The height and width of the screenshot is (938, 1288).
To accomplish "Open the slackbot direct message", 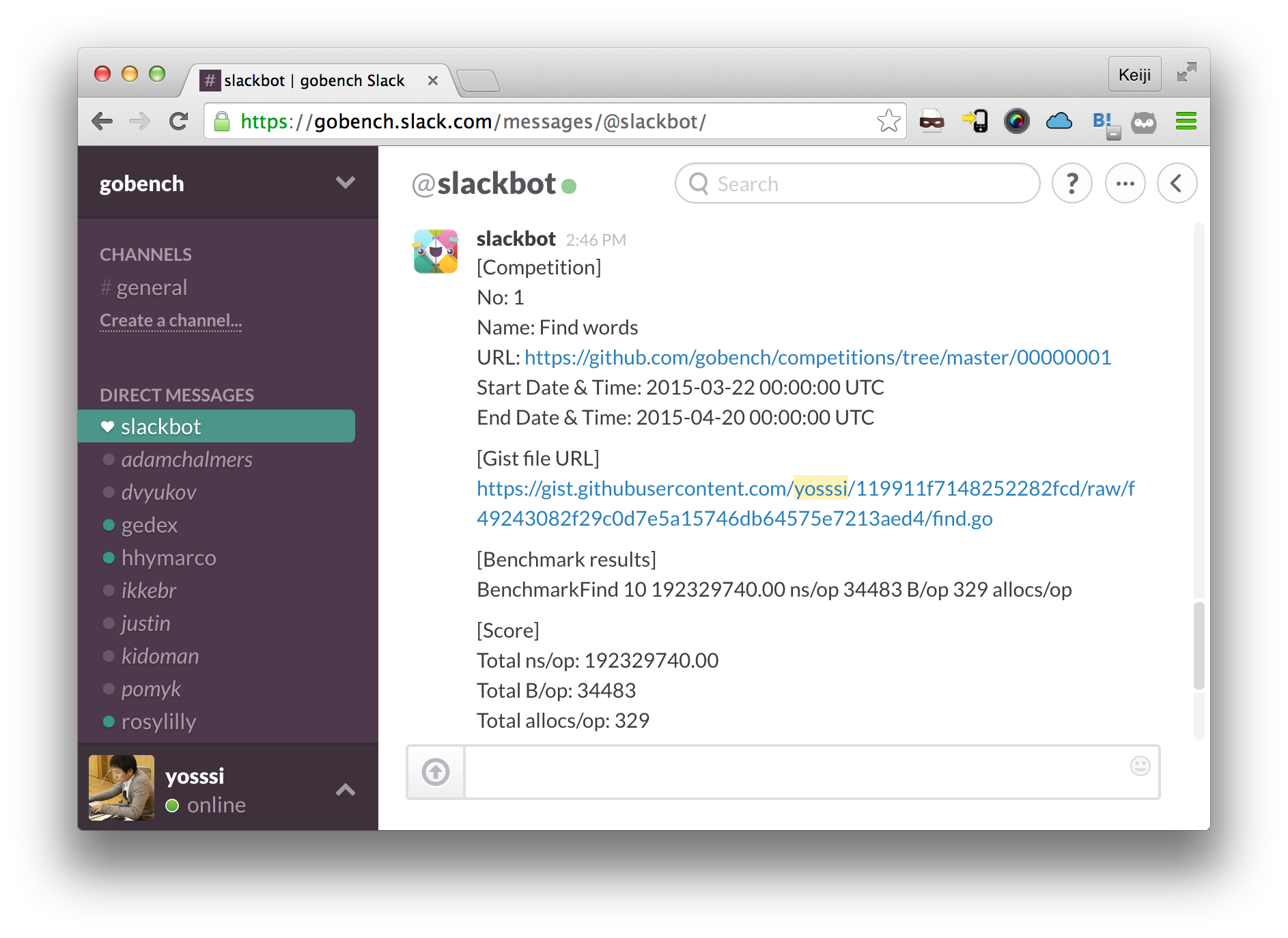I will (216, 426).
